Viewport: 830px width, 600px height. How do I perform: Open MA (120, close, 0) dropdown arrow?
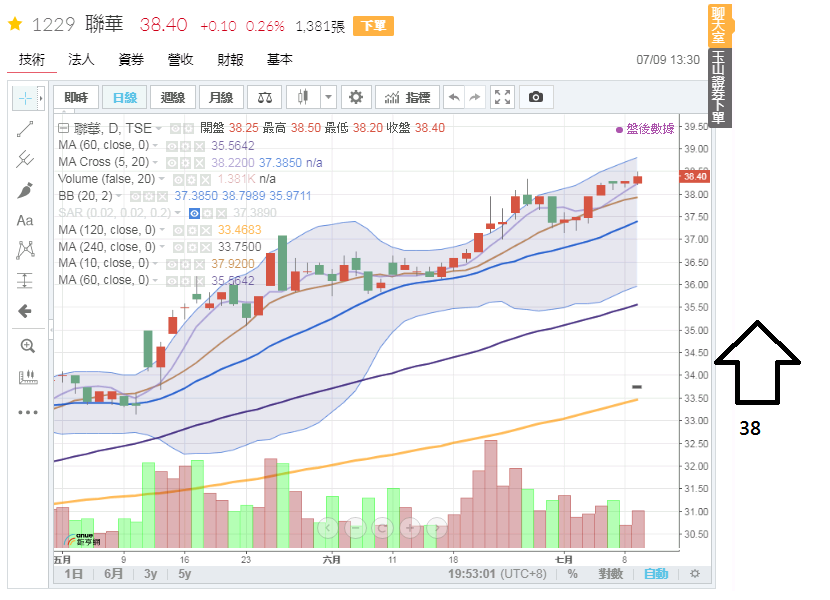click(x=161, y=230)
